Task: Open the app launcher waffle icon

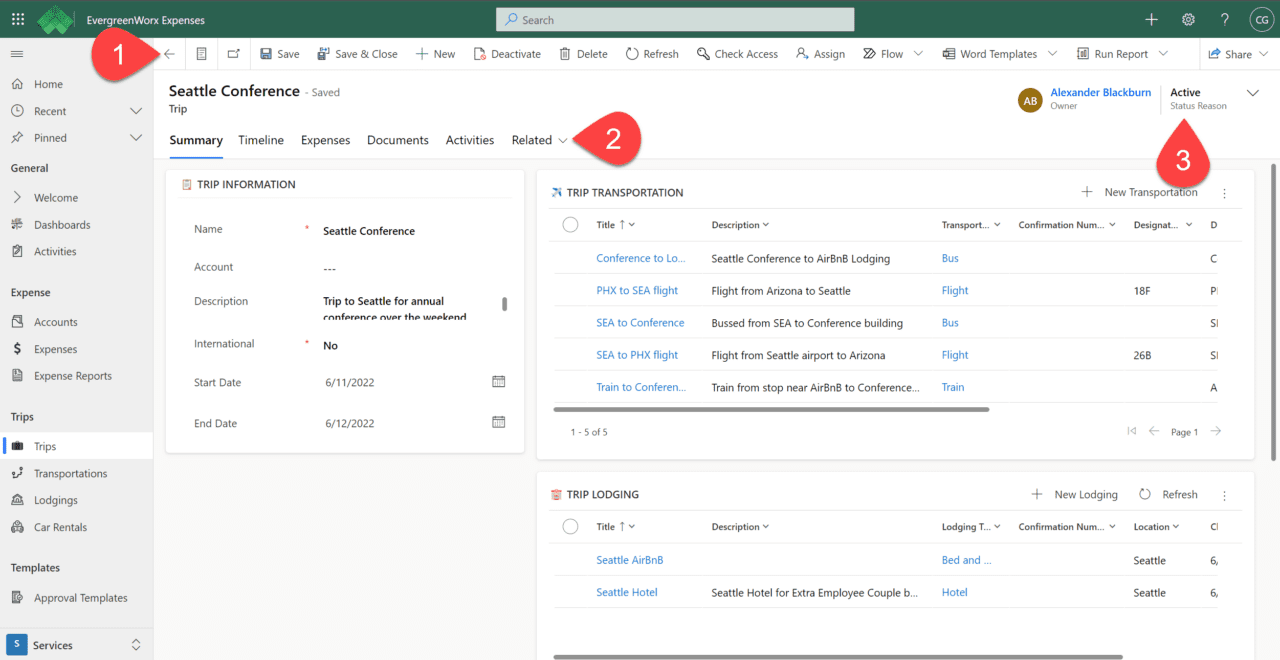Action: click(x=18, y=19)
